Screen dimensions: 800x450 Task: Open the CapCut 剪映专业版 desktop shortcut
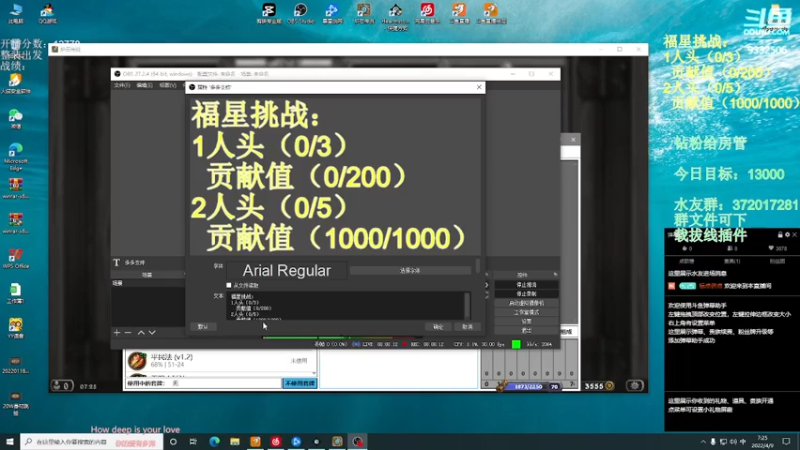[x=269, y=13]
